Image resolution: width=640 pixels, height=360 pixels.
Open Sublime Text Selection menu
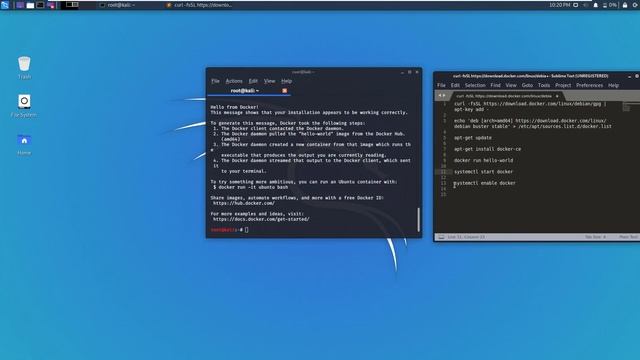click(x=475, y=85)
